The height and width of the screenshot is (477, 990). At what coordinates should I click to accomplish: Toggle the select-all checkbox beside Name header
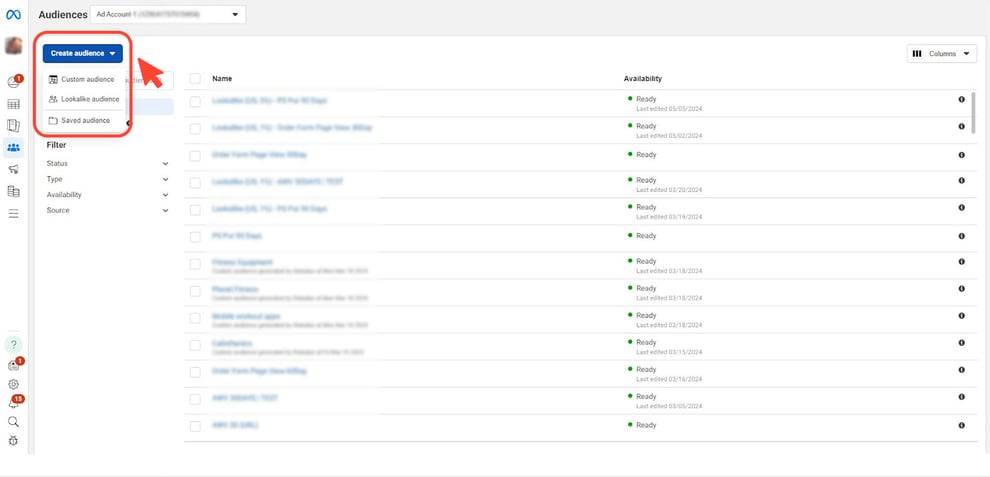tap(195, 78)
